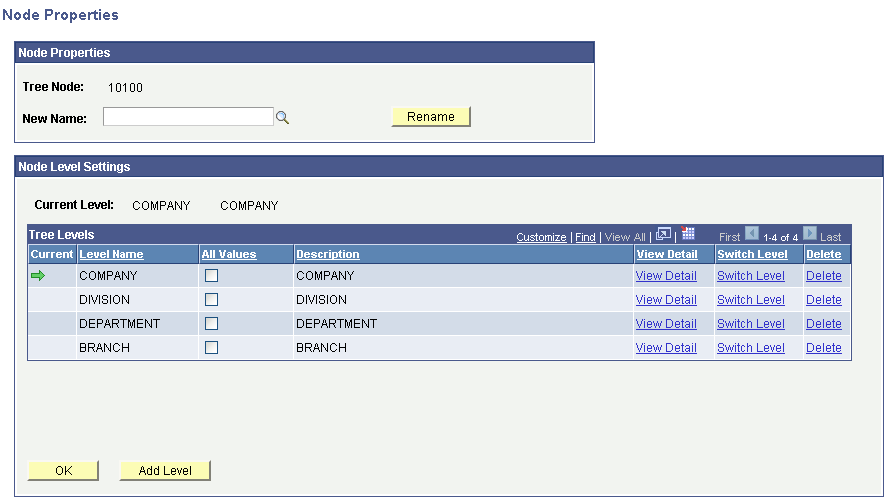892x504 pixels.
Task: Check All Values for COMPANY row
Action: click(x=212, y=276)
